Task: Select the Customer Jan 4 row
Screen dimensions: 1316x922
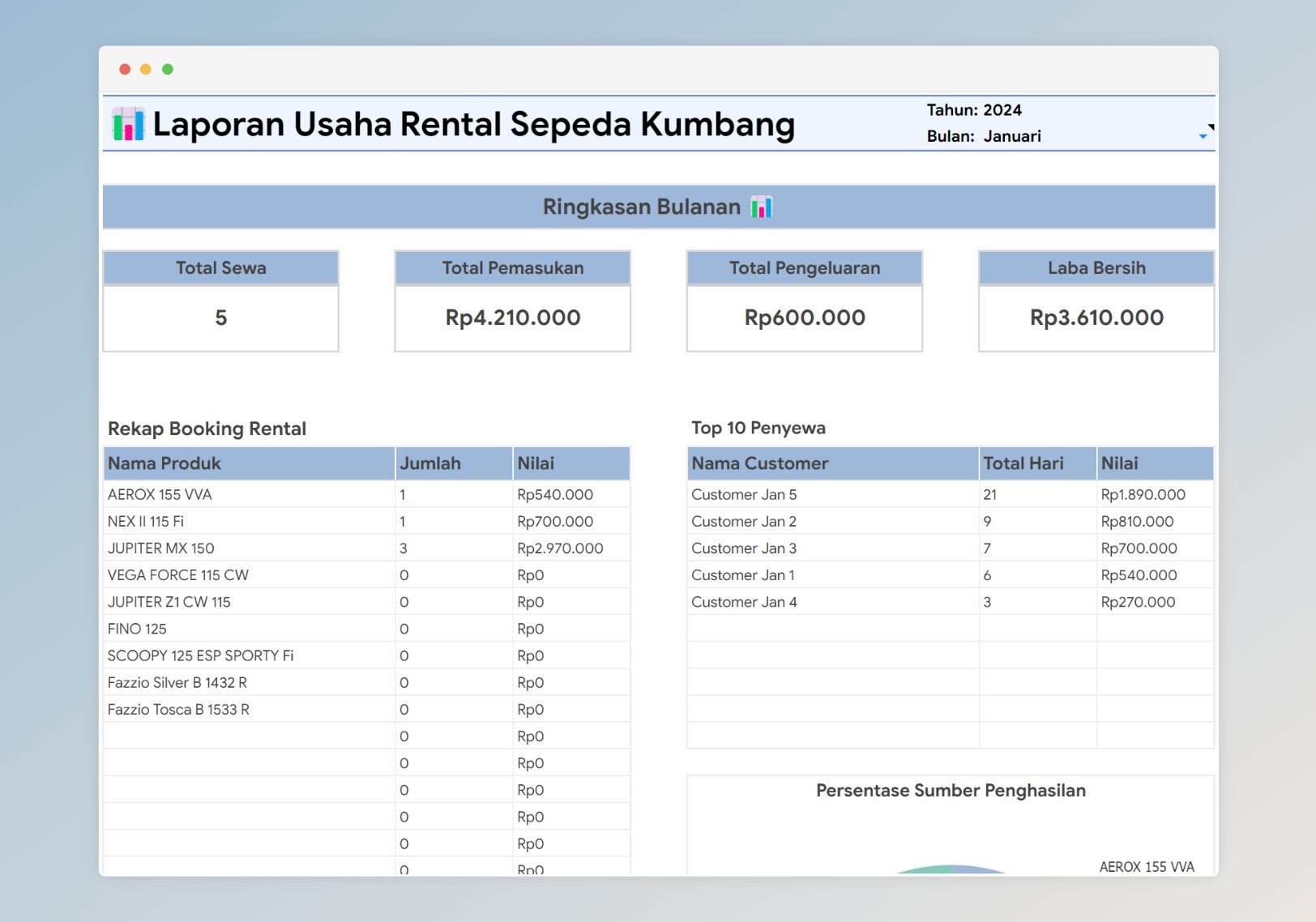Action: [950, 601]
